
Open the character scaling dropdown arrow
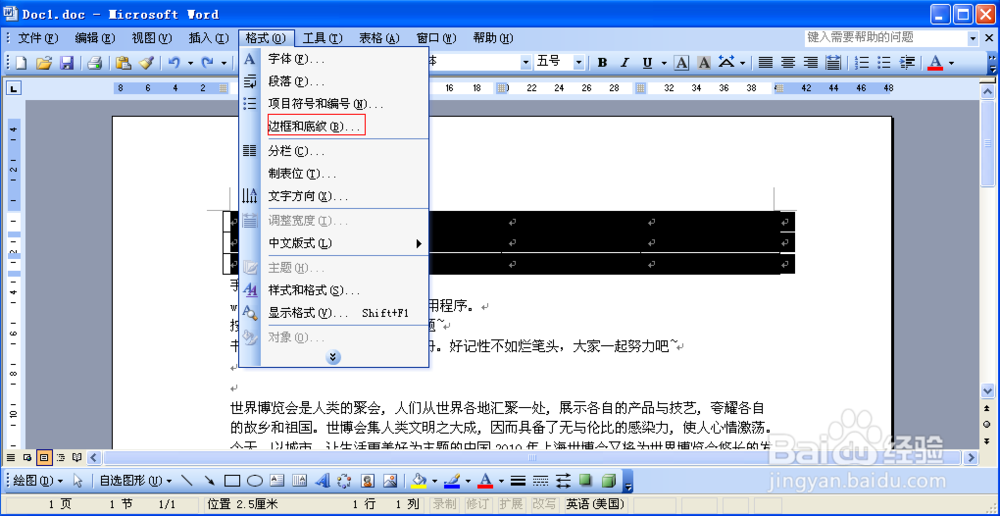point(743,63)
